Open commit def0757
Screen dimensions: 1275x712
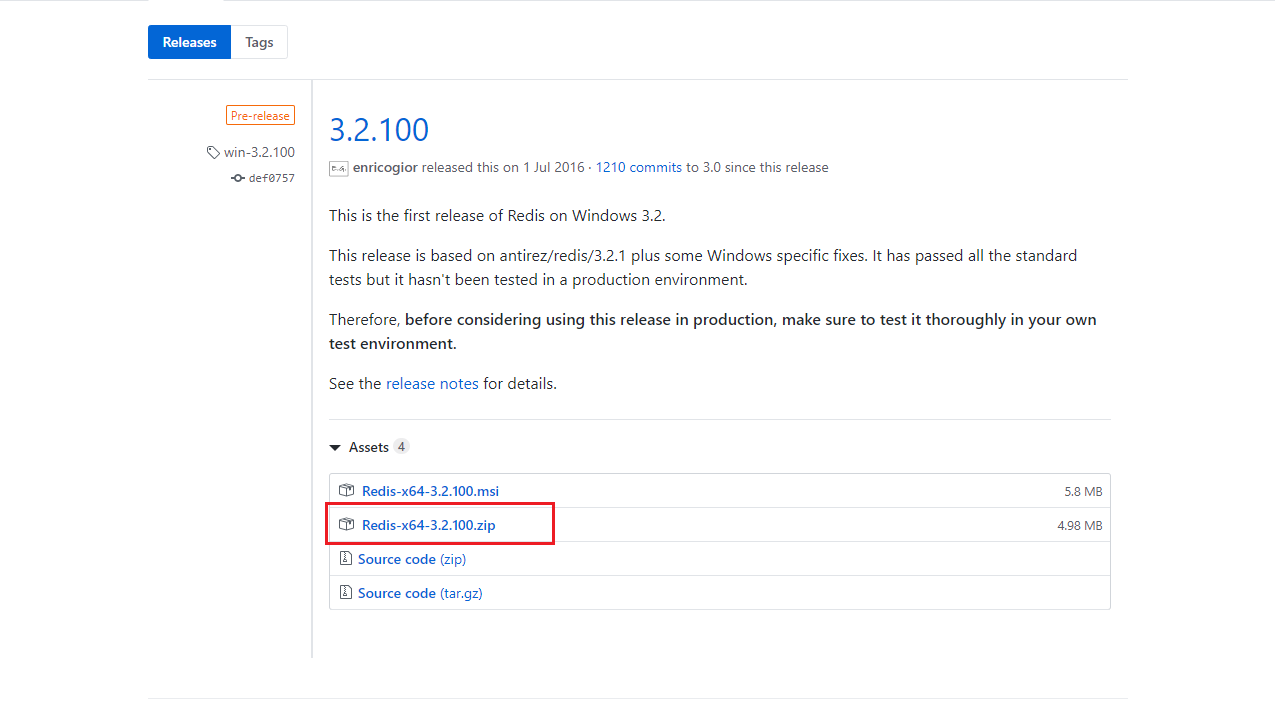pos(272,178)
